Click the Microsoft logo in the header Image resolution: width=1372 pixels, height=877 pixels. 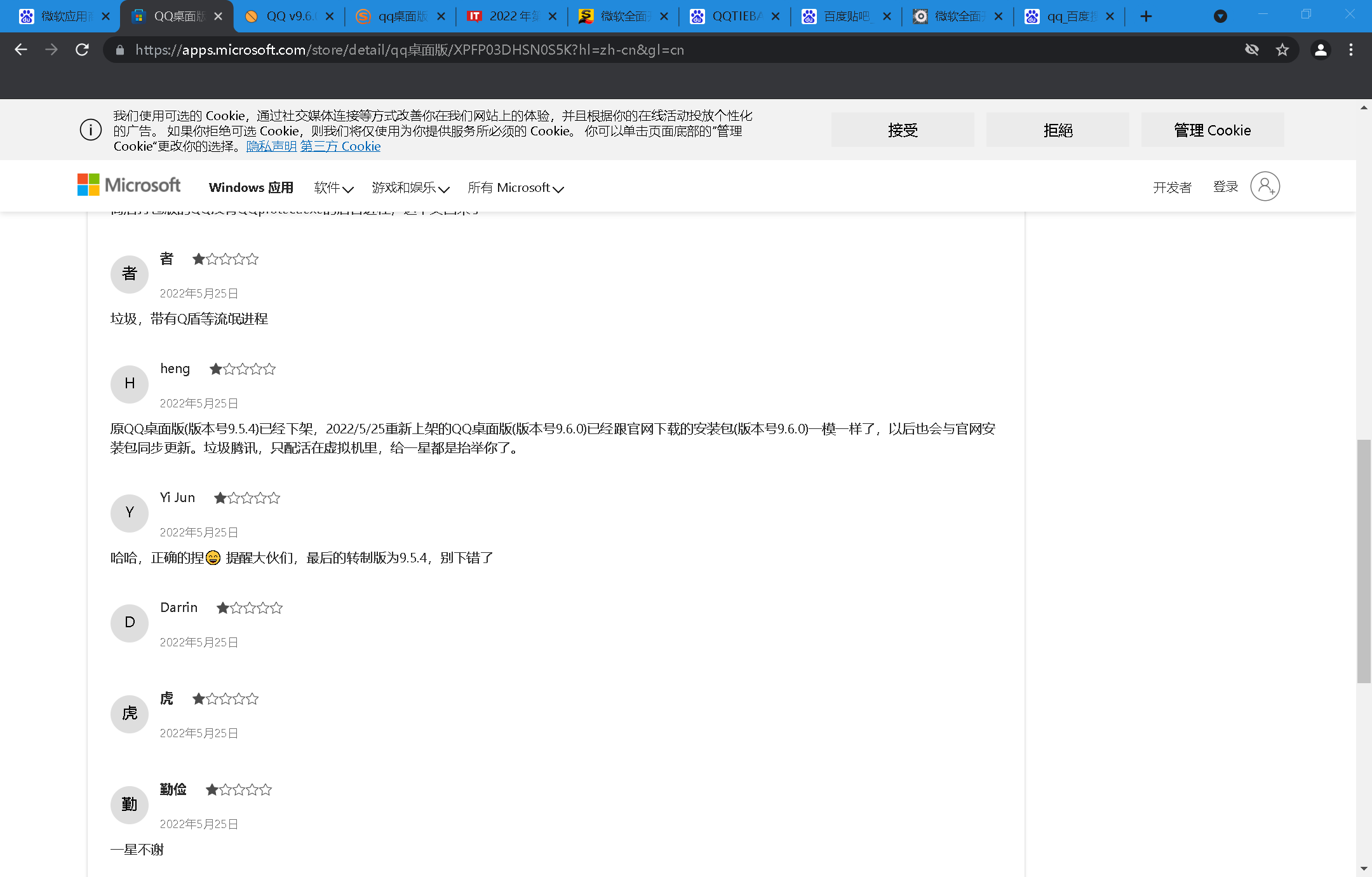[x=129, y=186]
